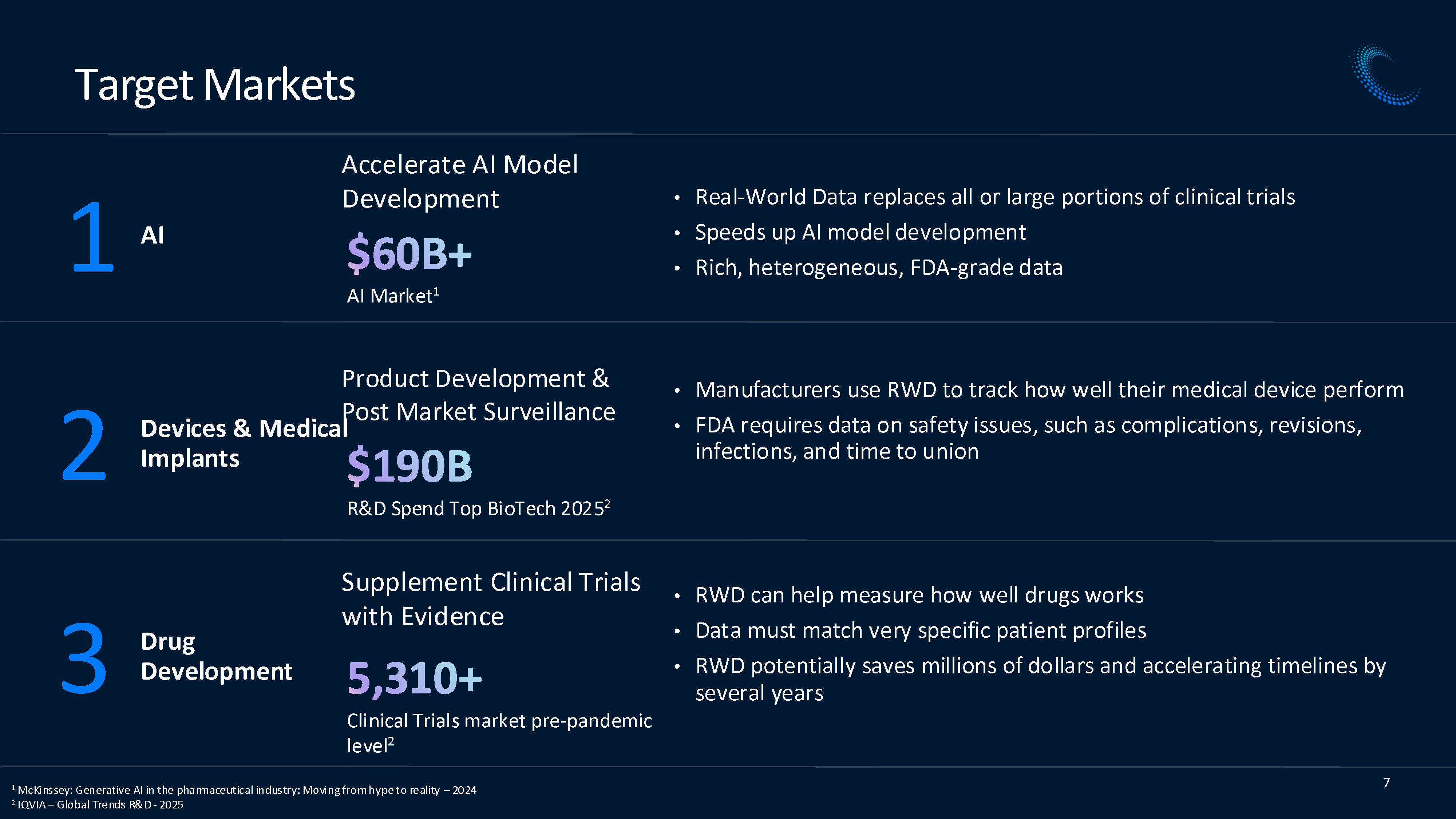Click the slide page number 7
The image size is (1456, 819).
point(1386,783)
